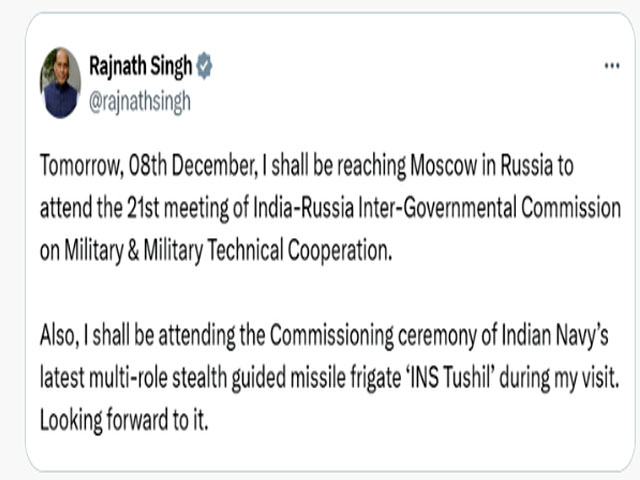Click '08th December' in the tweet text

pos(193,166)
